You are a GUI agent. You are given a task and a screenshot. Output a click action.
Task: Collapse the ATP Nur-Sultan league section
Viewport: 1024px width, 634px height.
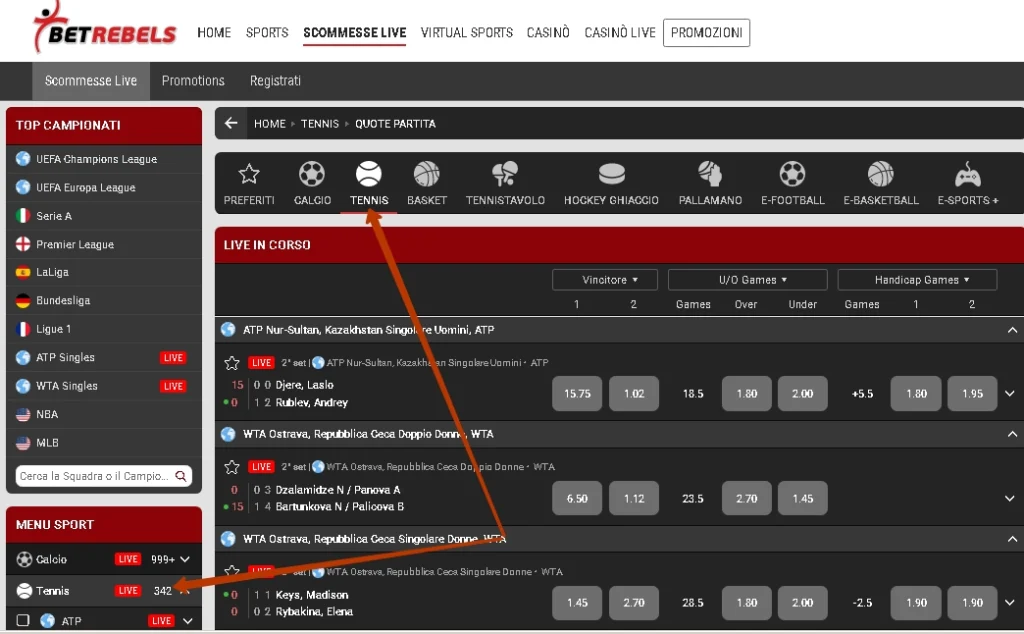[x=1012, y=330]
